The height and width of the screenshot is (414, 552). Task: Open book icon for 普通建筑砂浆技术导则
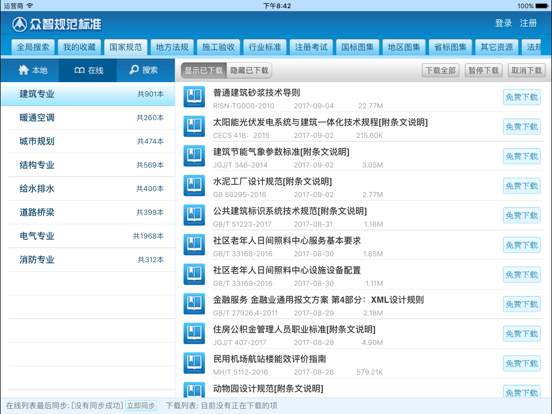coord(194,96)
